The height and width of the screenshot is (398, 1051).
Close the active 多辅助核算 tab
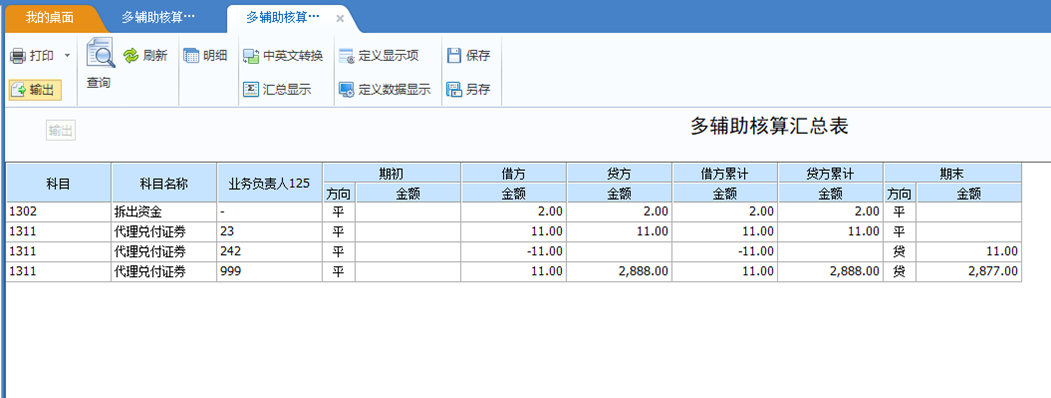click(340, 18)
